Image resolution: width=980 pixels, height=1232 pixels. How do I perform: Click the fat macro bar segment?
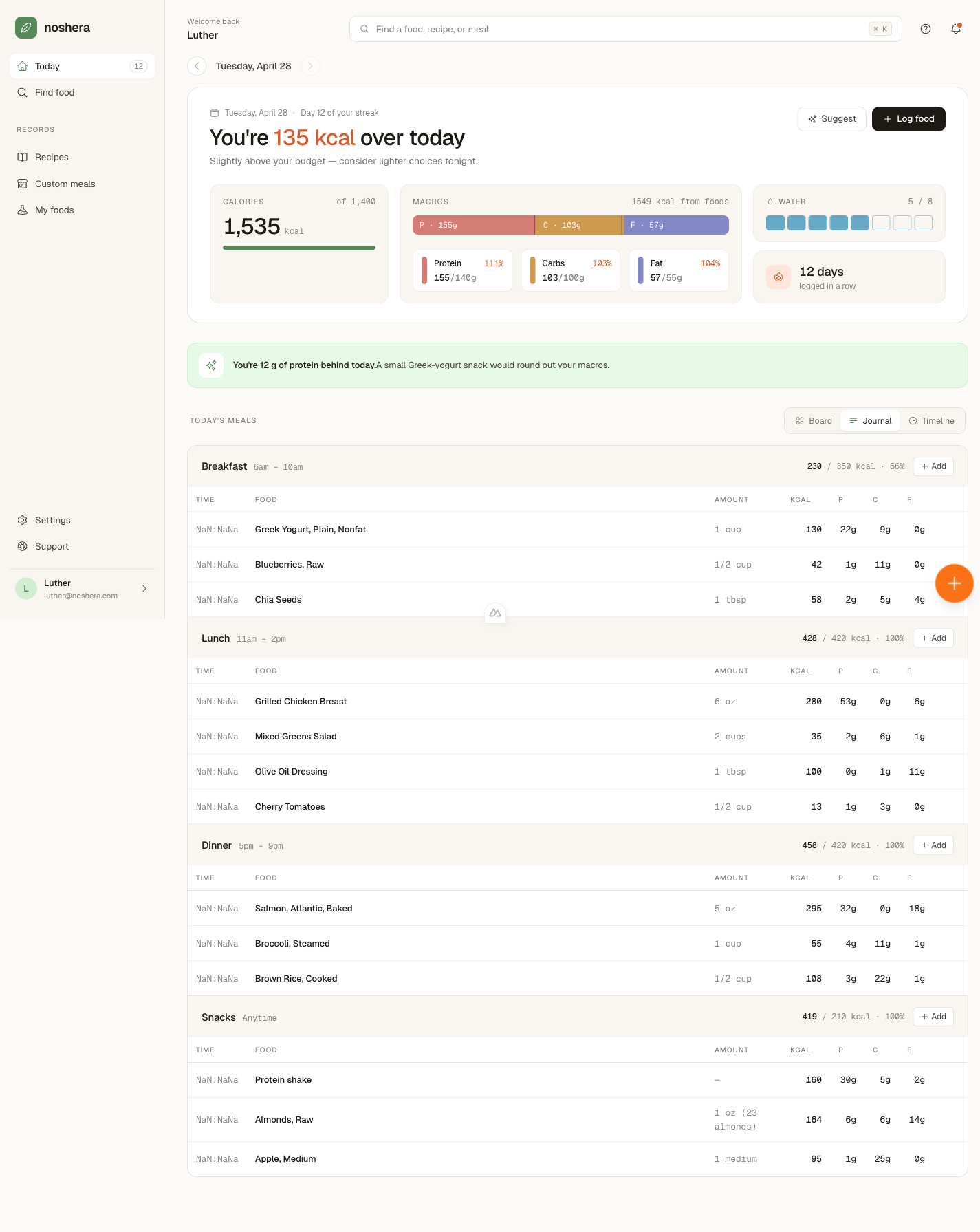[676, 225]
